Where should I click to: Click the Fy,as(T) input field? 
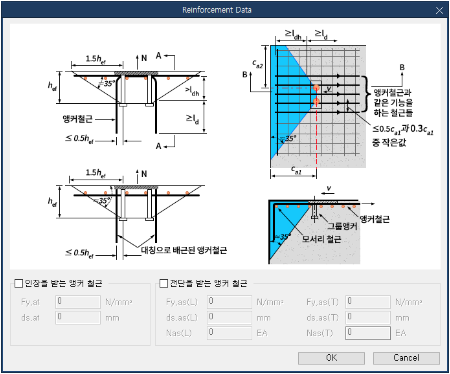coord(368,302)
